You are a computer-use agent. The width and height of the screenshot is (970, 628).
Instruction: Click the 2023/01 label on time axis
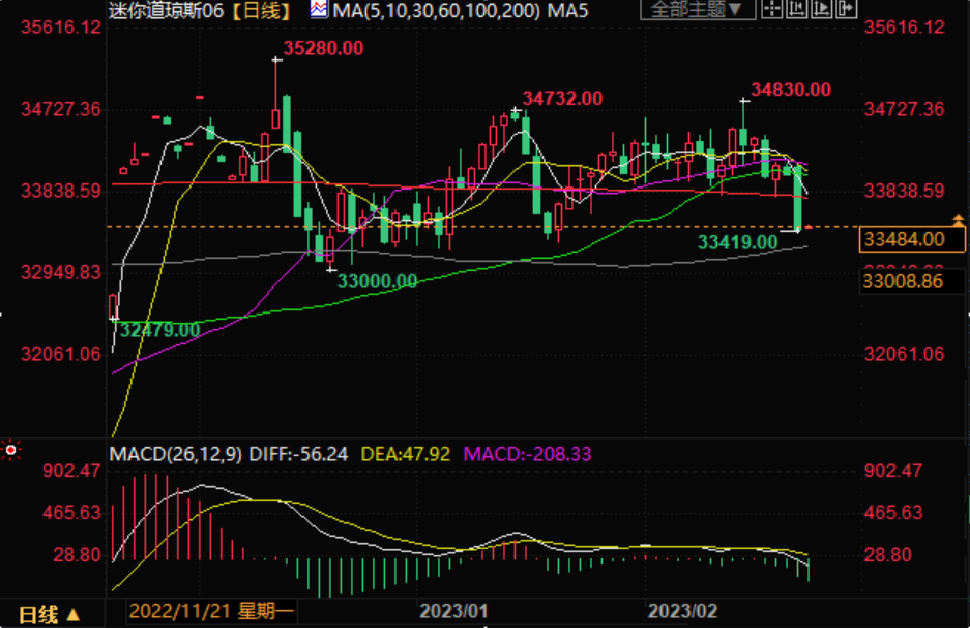[x=453, y=611]
